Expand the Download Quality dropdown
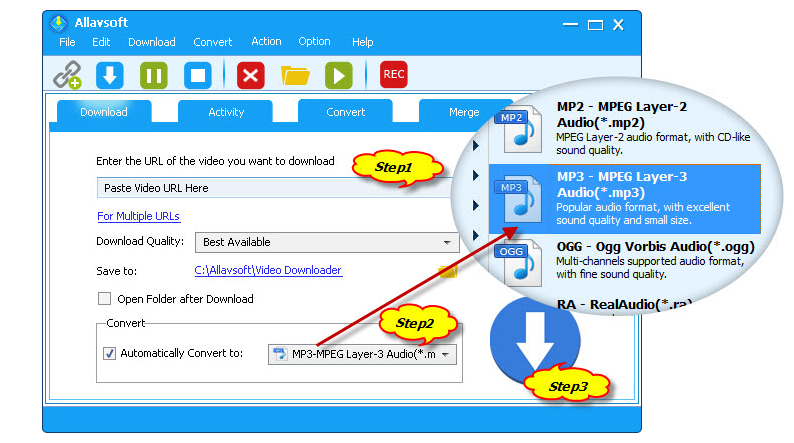 447,242
